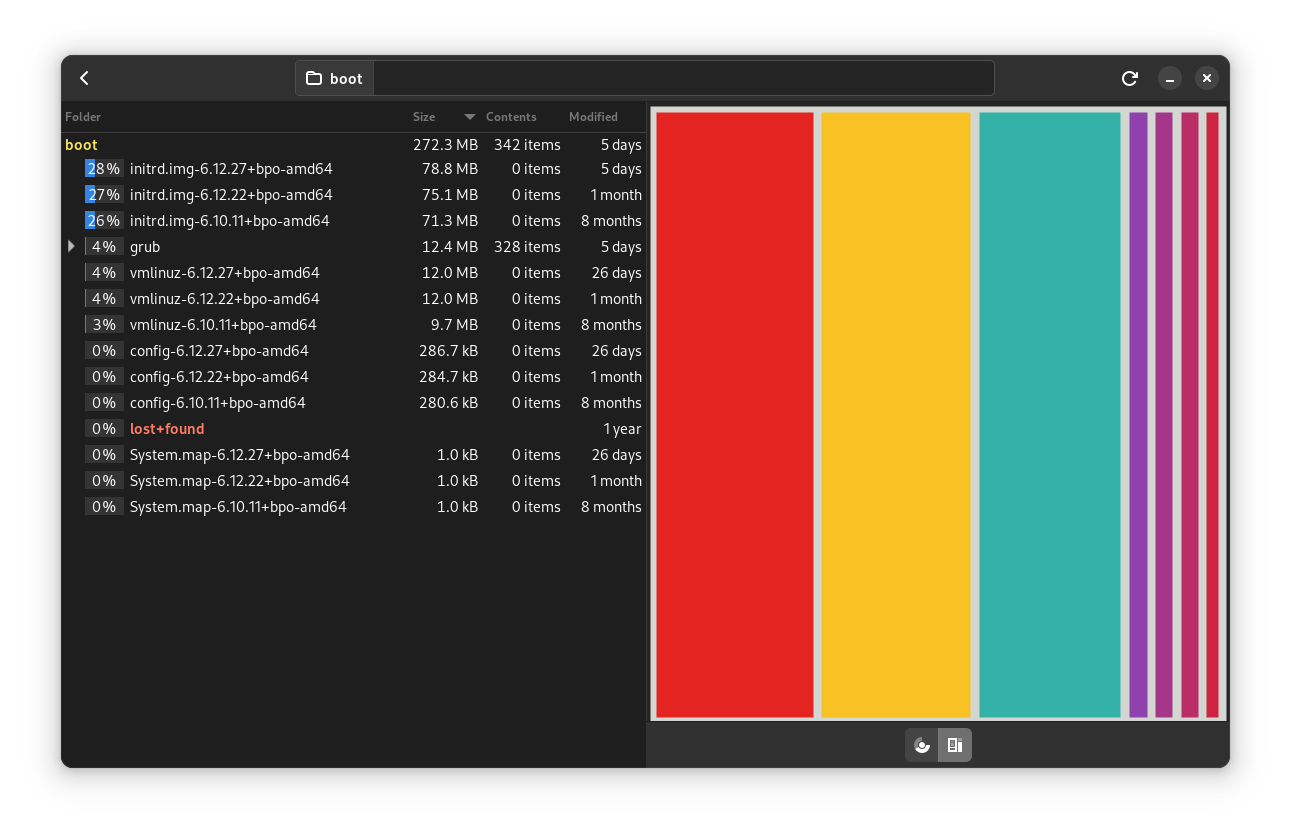The width and height of the screenshot is (1291, 835).
Task: Click the red rectangle in the treemap
Action: coord(735,415)
